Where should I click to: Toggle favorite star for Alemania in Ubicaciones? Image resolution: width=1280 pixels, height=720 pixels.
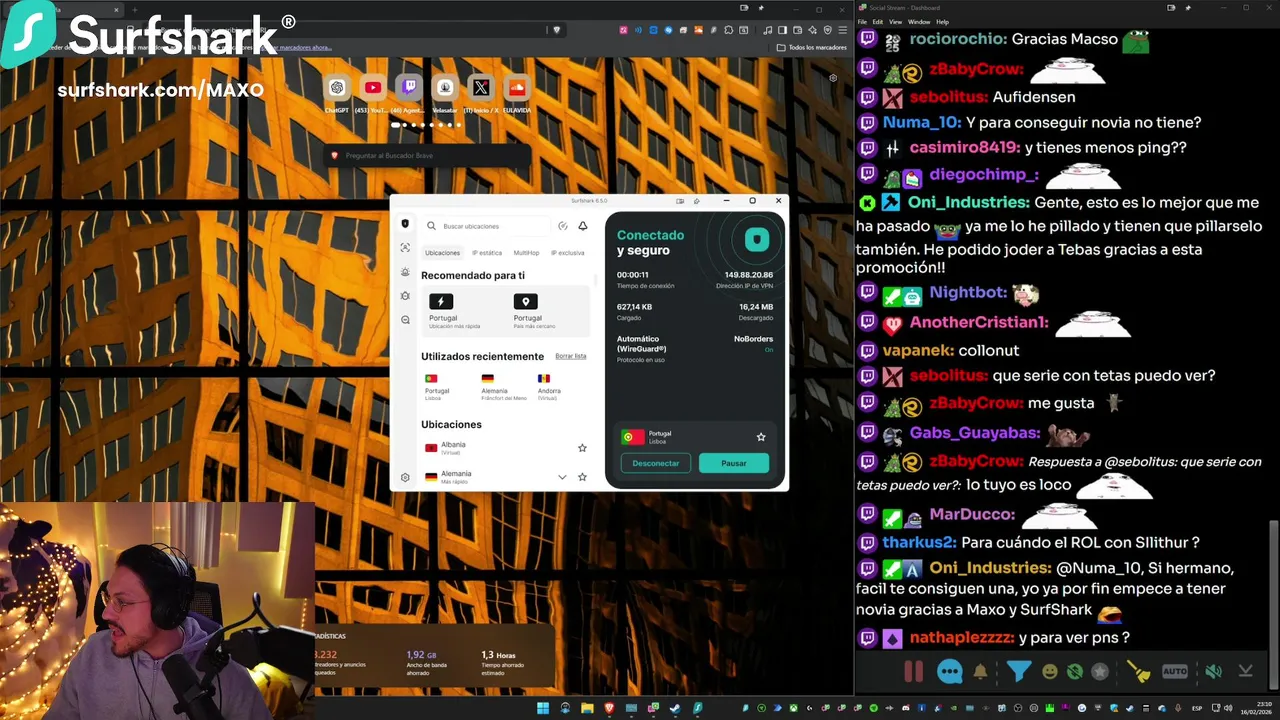click(x=582, y=477)
